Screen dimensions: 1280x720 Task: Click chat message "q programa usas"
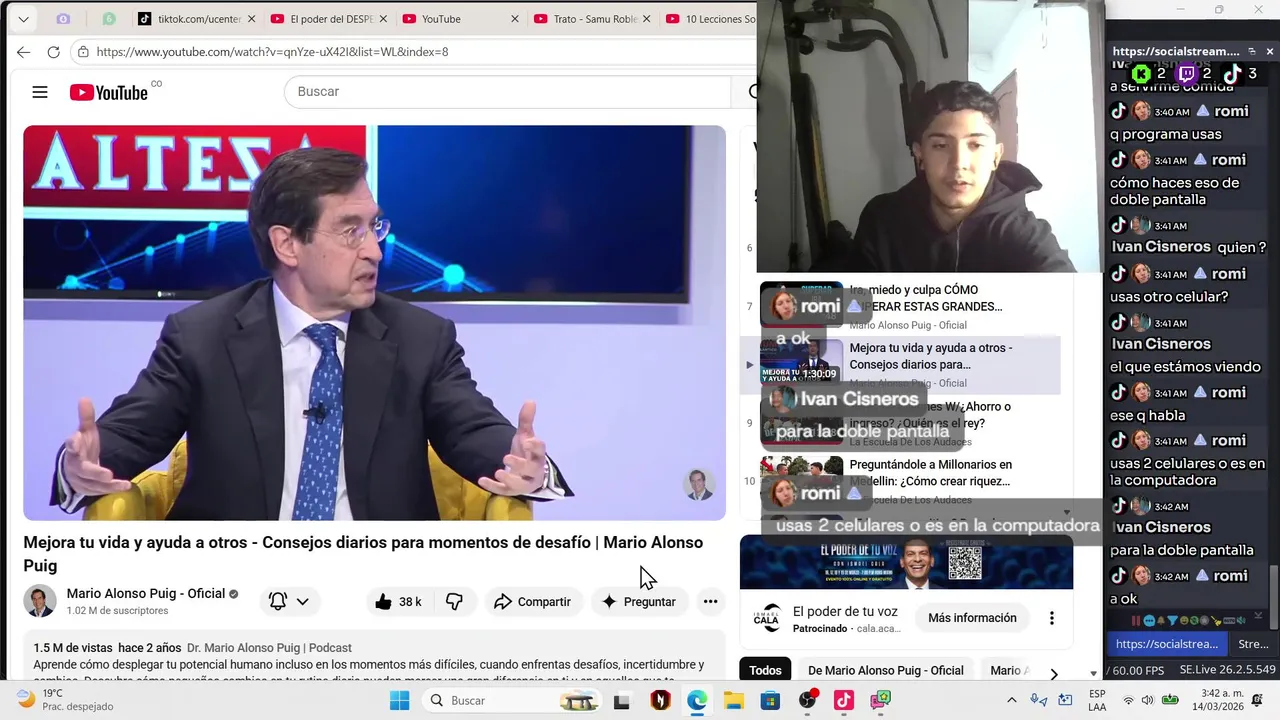click(1165, 134)
